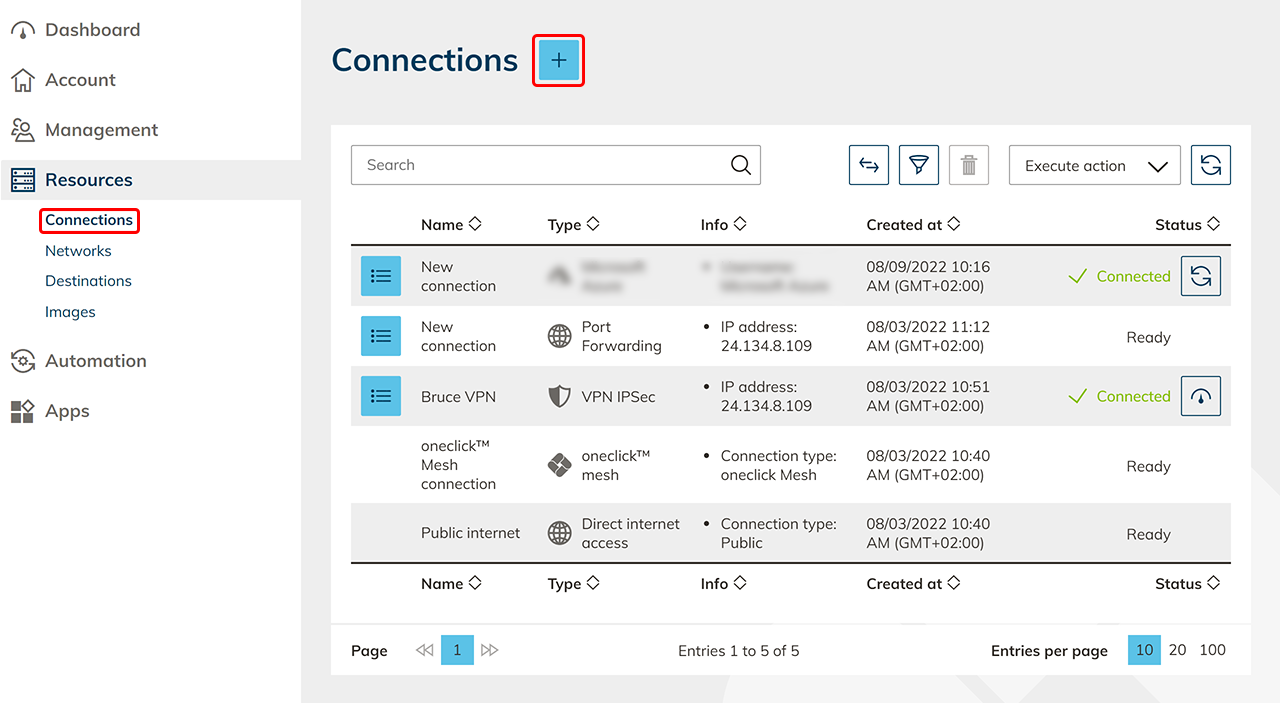This screenshot has width=1280, height=703.
Task: Open the Execute action dropdown
Action: click(x=1094, y=166)
